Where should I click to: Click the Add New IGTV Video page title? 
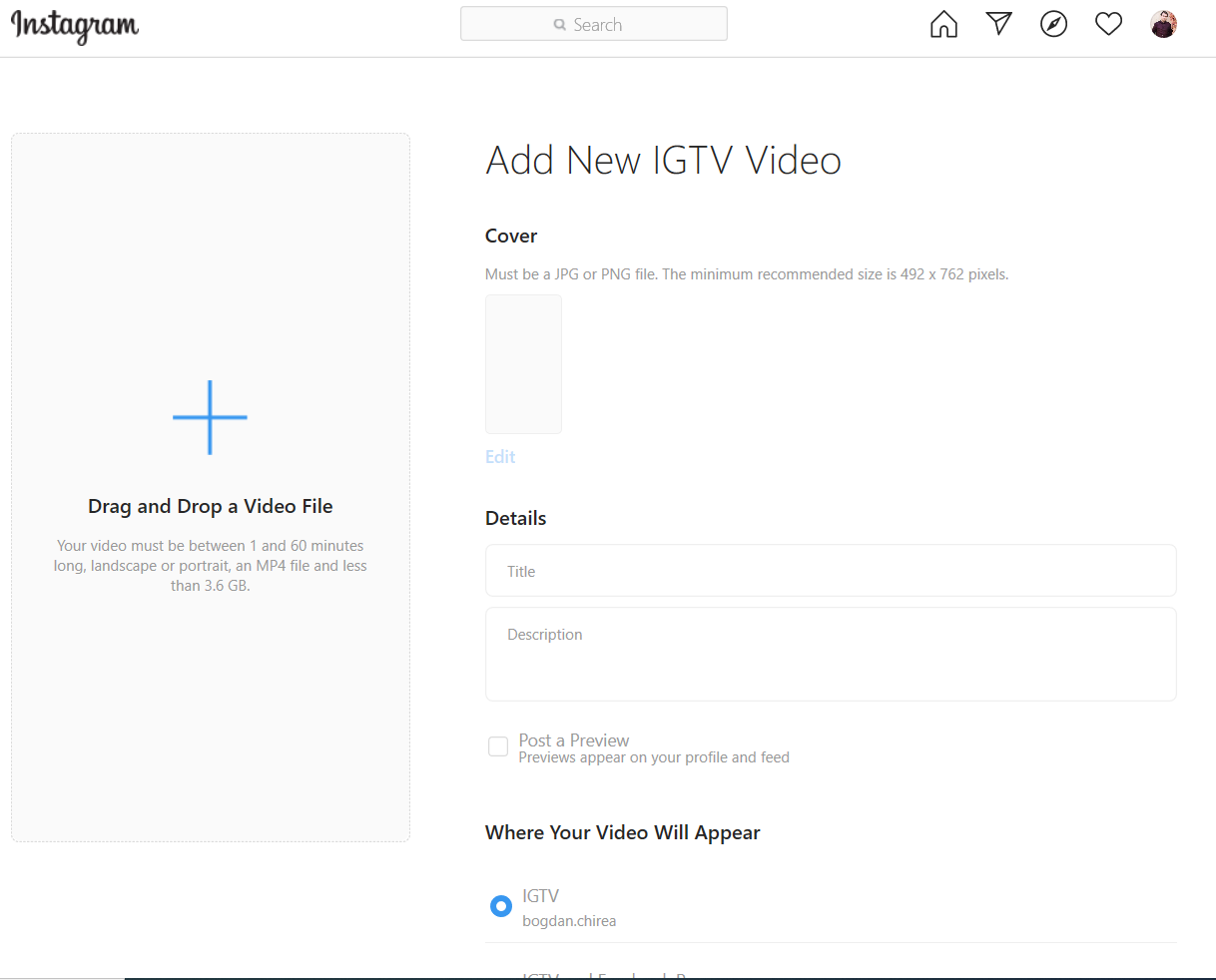[x=663, y=160]
